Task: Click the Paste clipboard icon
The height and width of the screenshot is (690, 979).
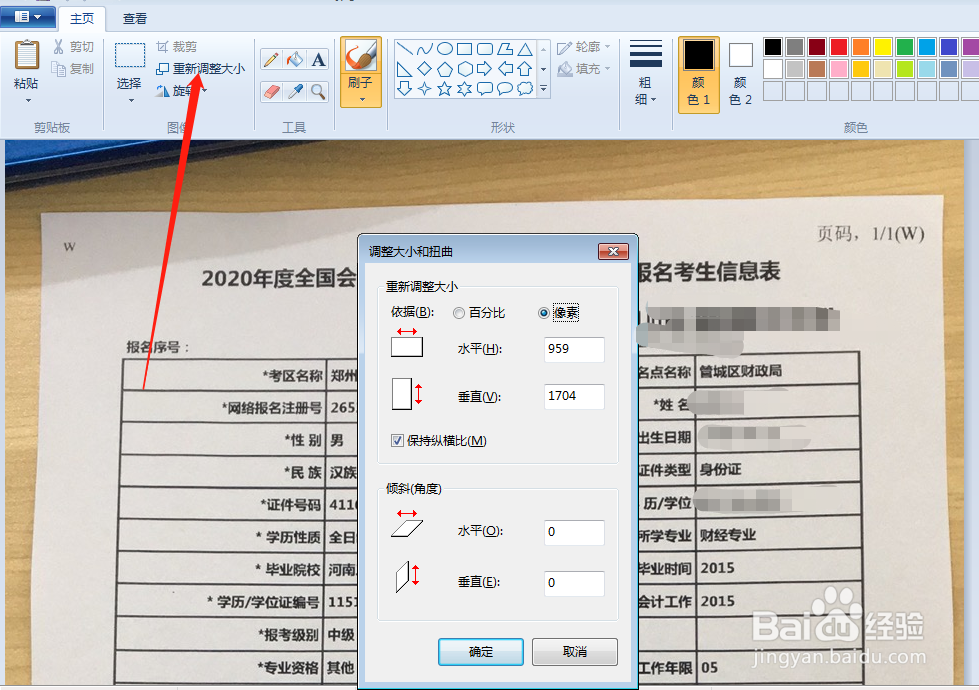Action: [27, 56]
